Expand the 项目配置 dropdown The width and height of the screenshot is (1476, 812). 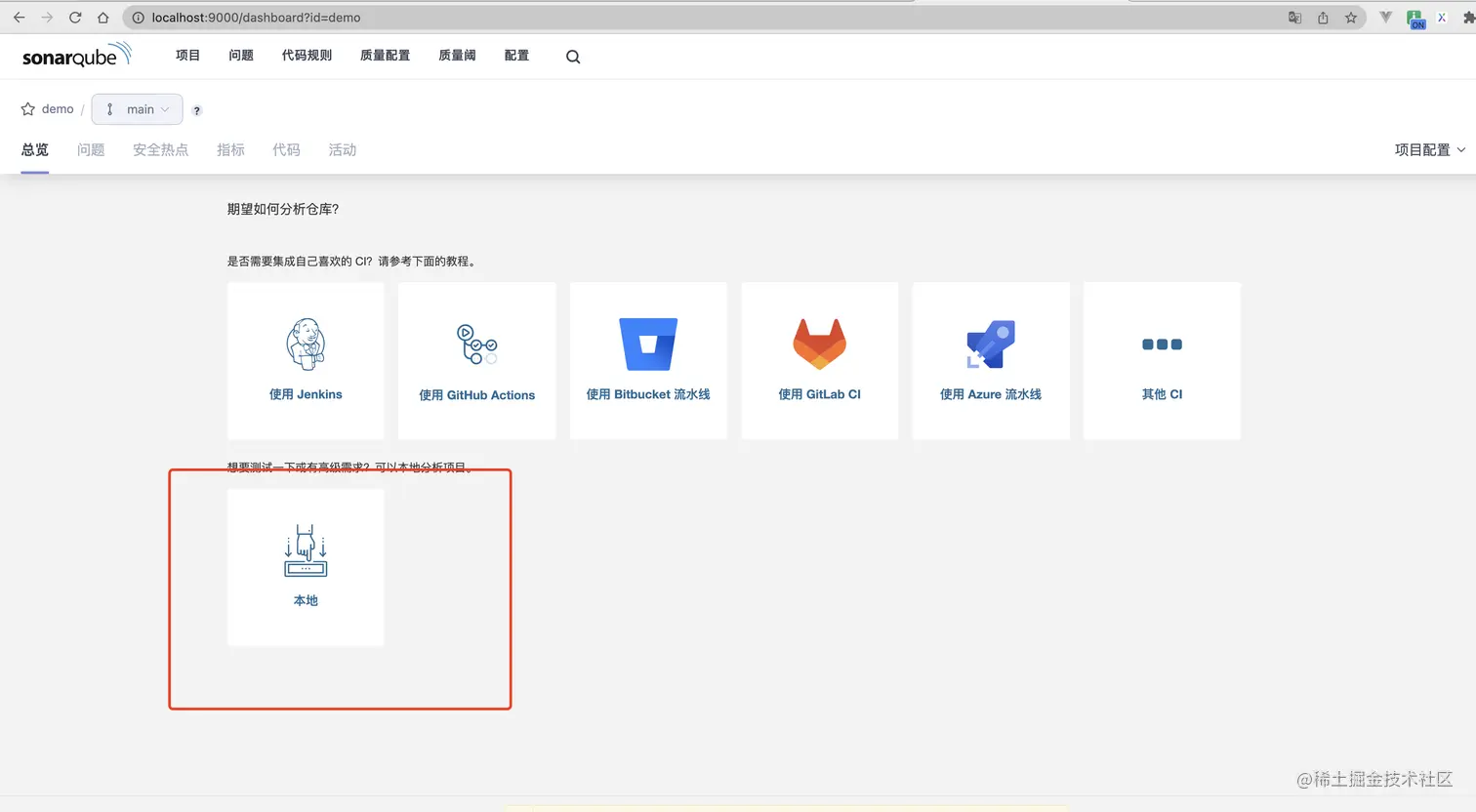(1430, 149)
